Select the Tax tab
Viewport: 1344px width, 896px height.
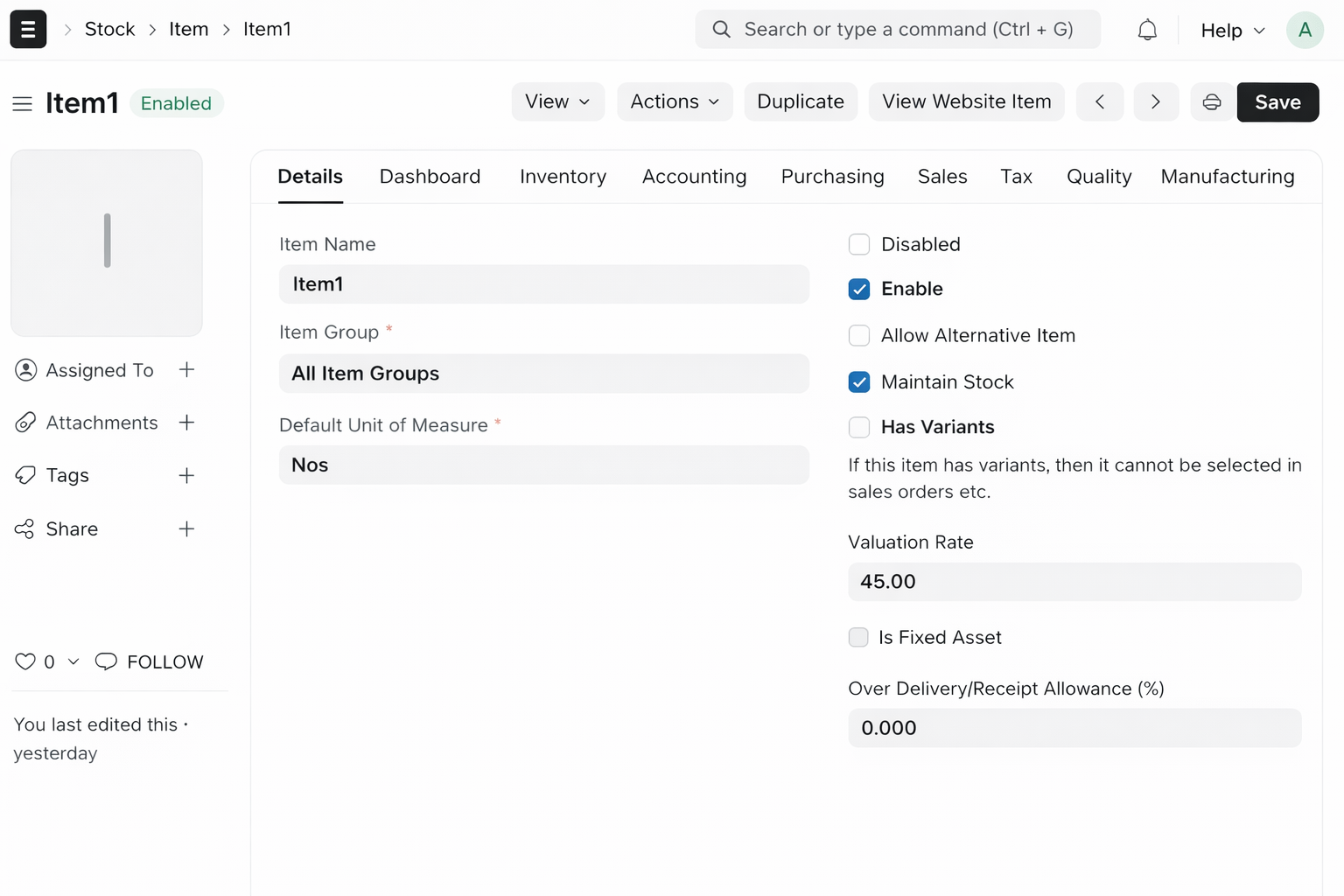point(1017,177)
